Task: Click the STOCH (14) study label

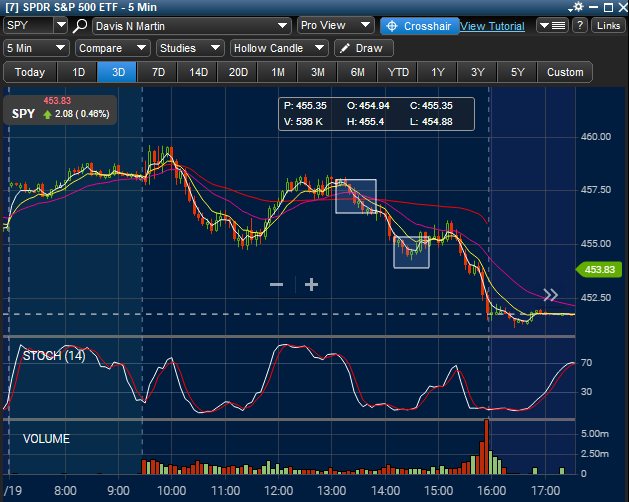Action: click(54, 356)
